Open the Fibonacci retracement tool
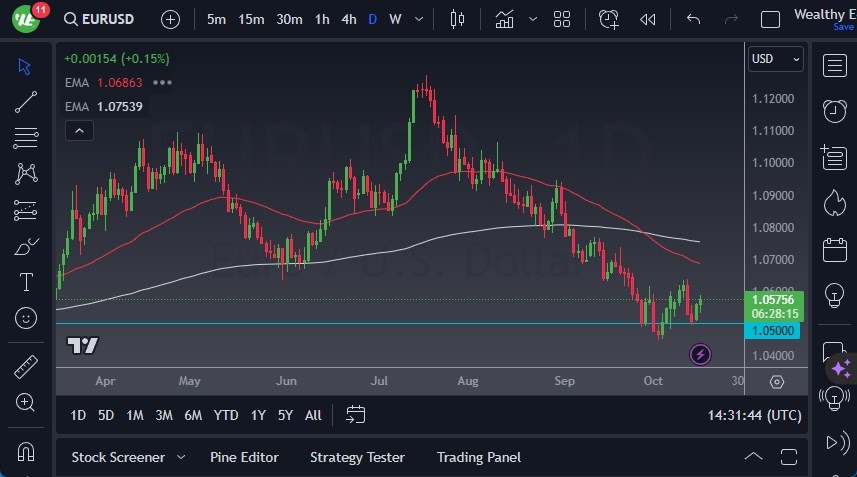The image size is (857, 477). [x=26, y=136]
